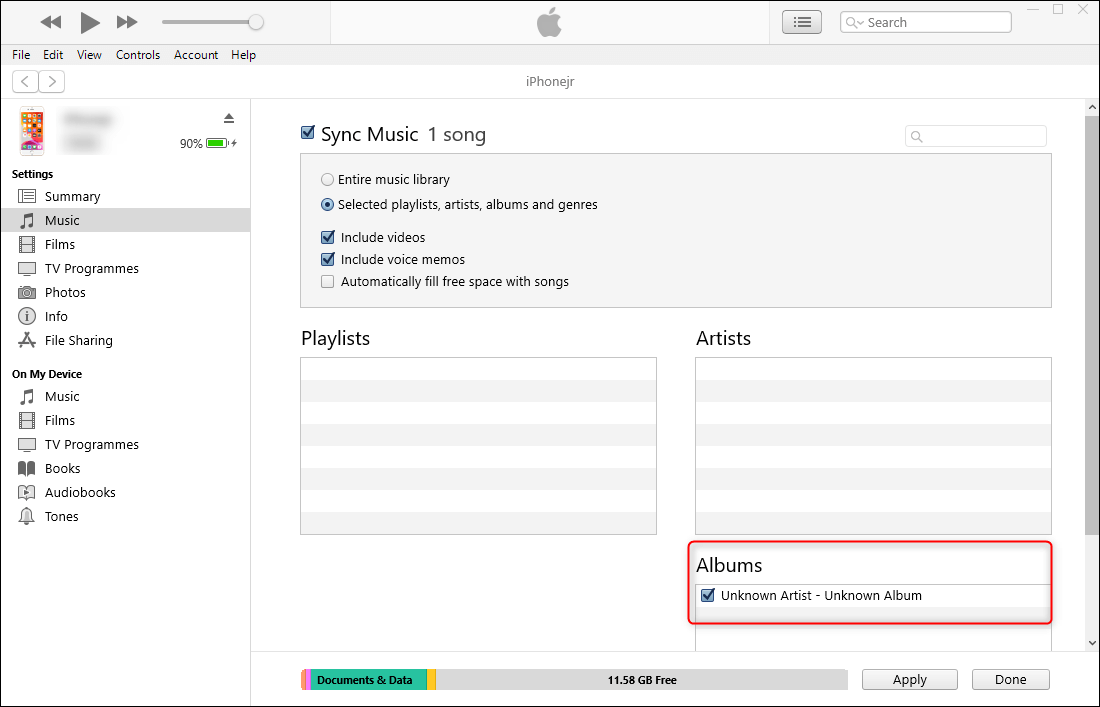
Task: Start playback with the Play button
Action: (x=90, y=22)
